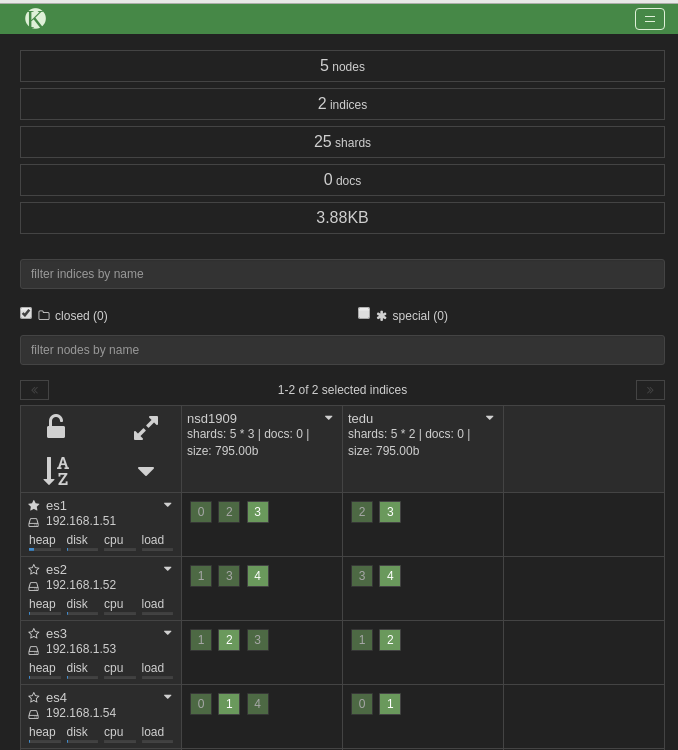Select nsd1909 primary shard 1 on es4
The width and height of the screenshot is (678, 750).
point(229,704)
